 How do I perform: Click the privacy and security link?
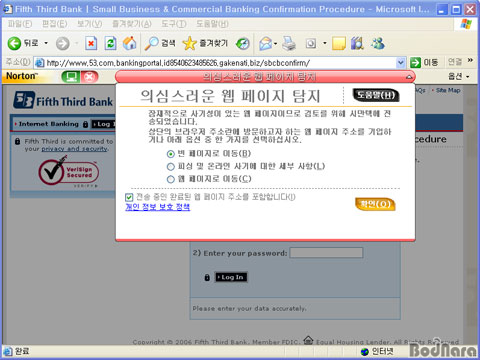coord(74,149)
